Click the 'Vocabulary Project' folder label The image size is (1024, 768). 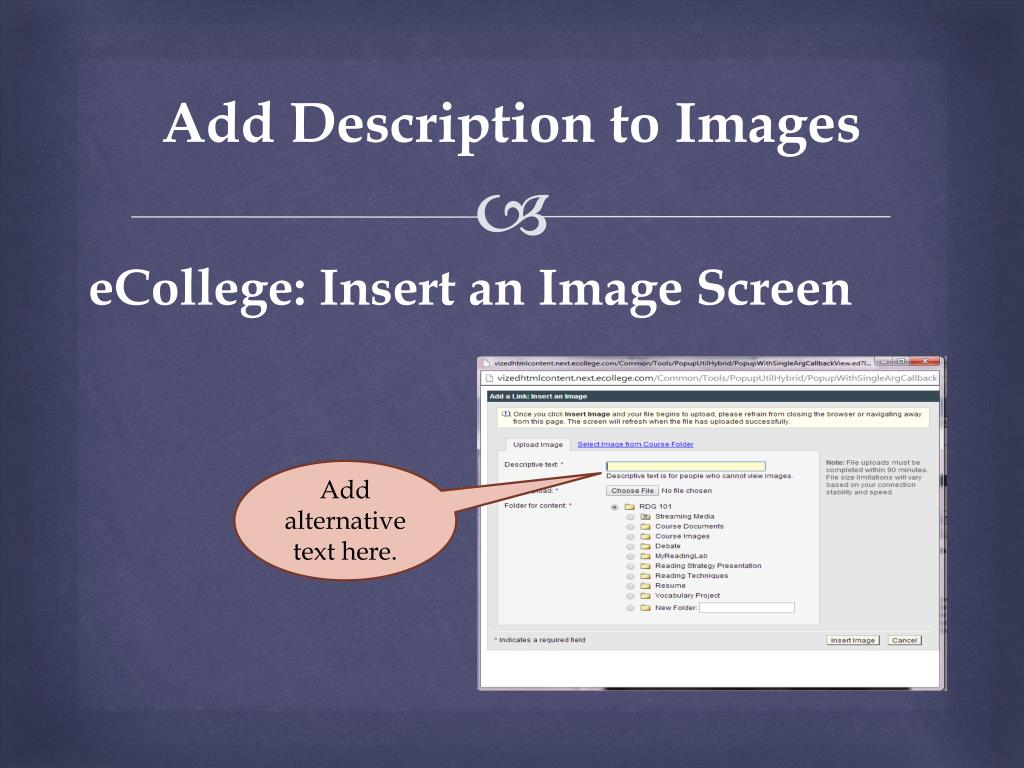(687, 596)
